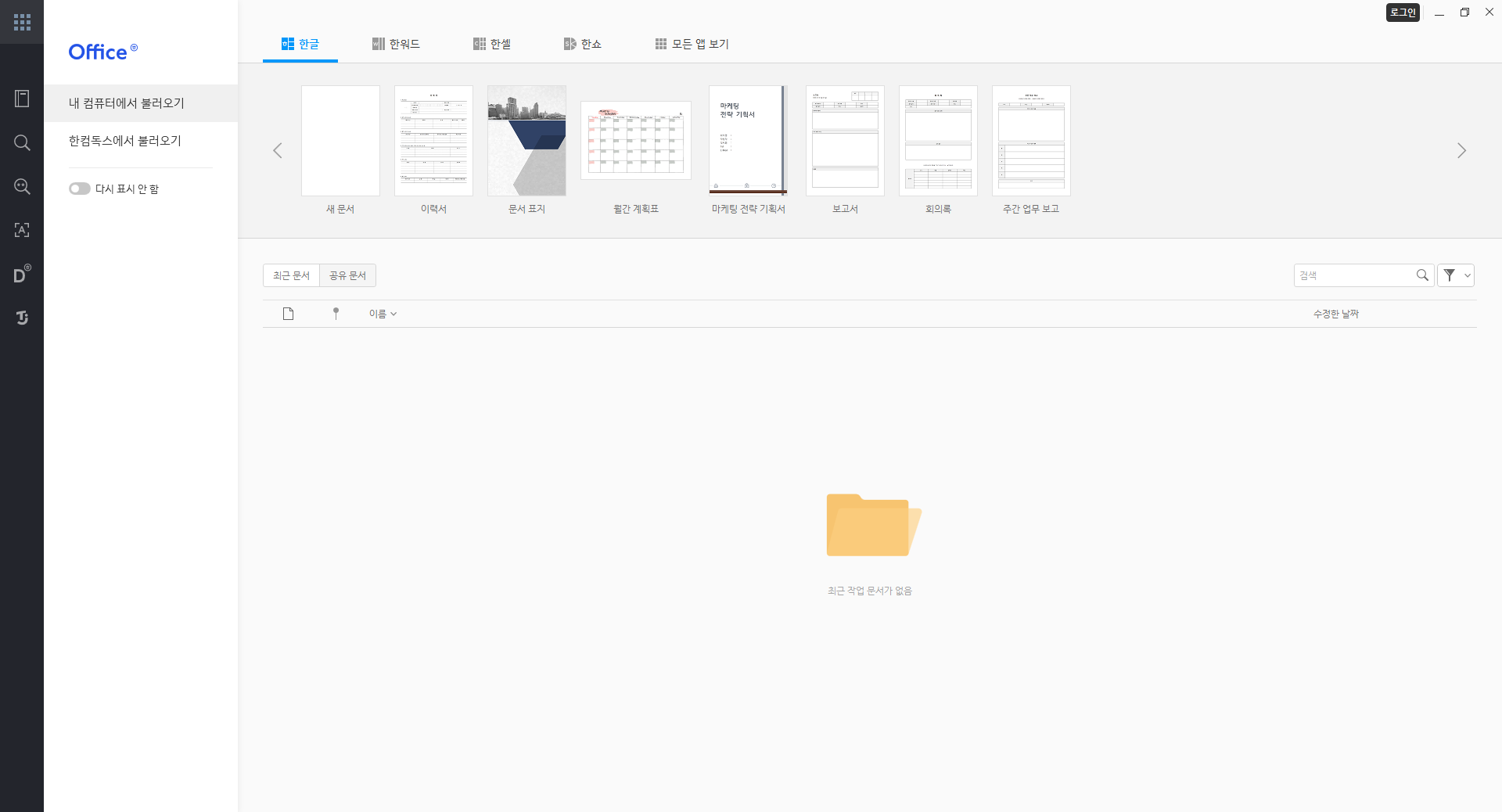Click the pin column icon
This screenshot has width=1502, height=812.
point(336,314)
